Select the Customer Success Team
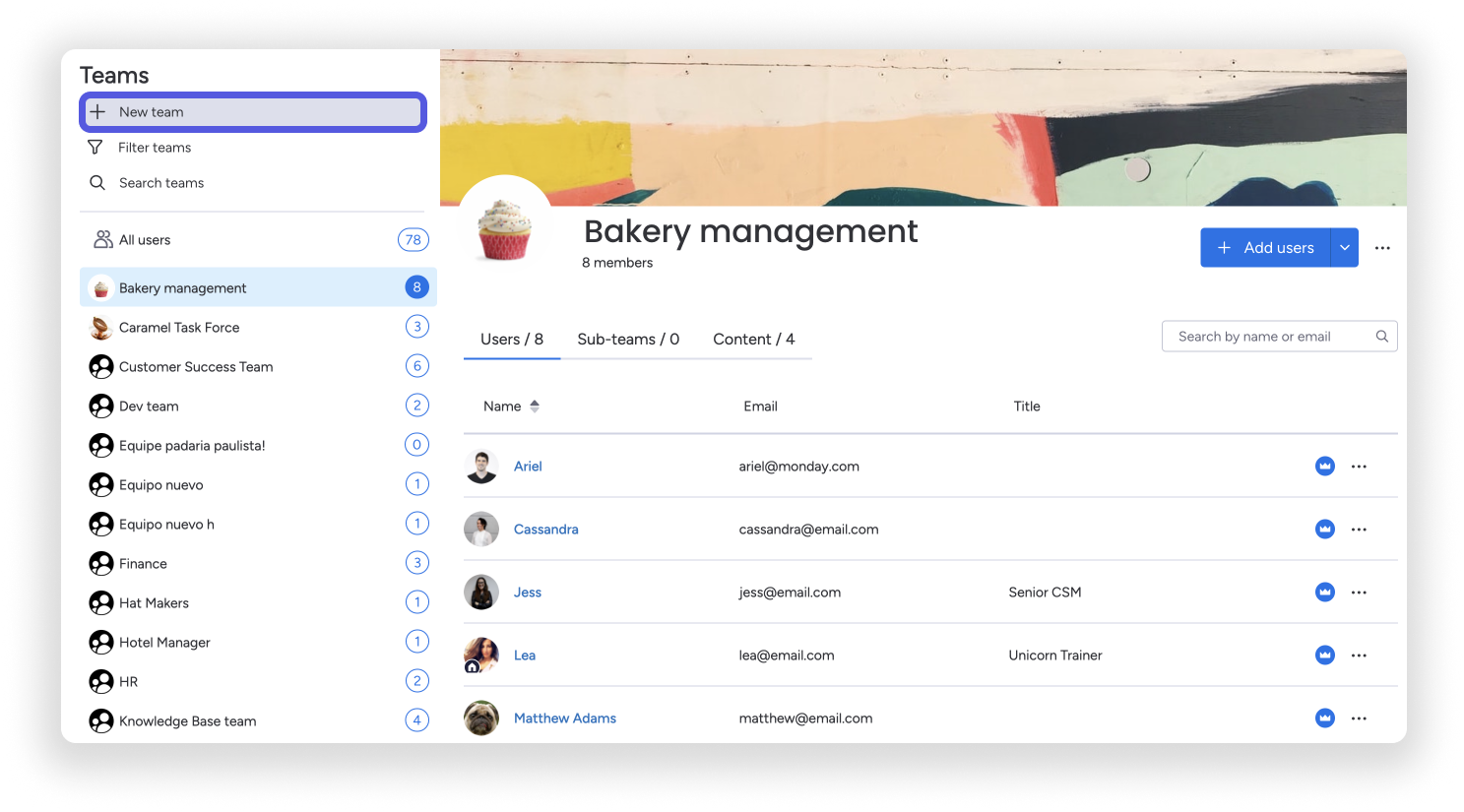This screenshot has width=1464, height=812. [258, 367]
